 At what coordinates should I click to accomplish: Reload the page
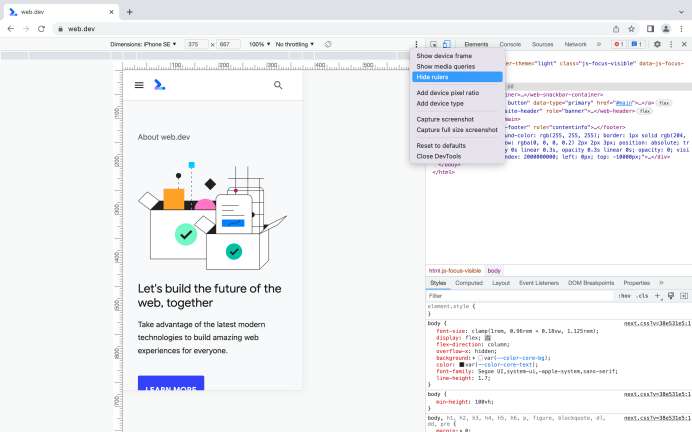(41, 29)
